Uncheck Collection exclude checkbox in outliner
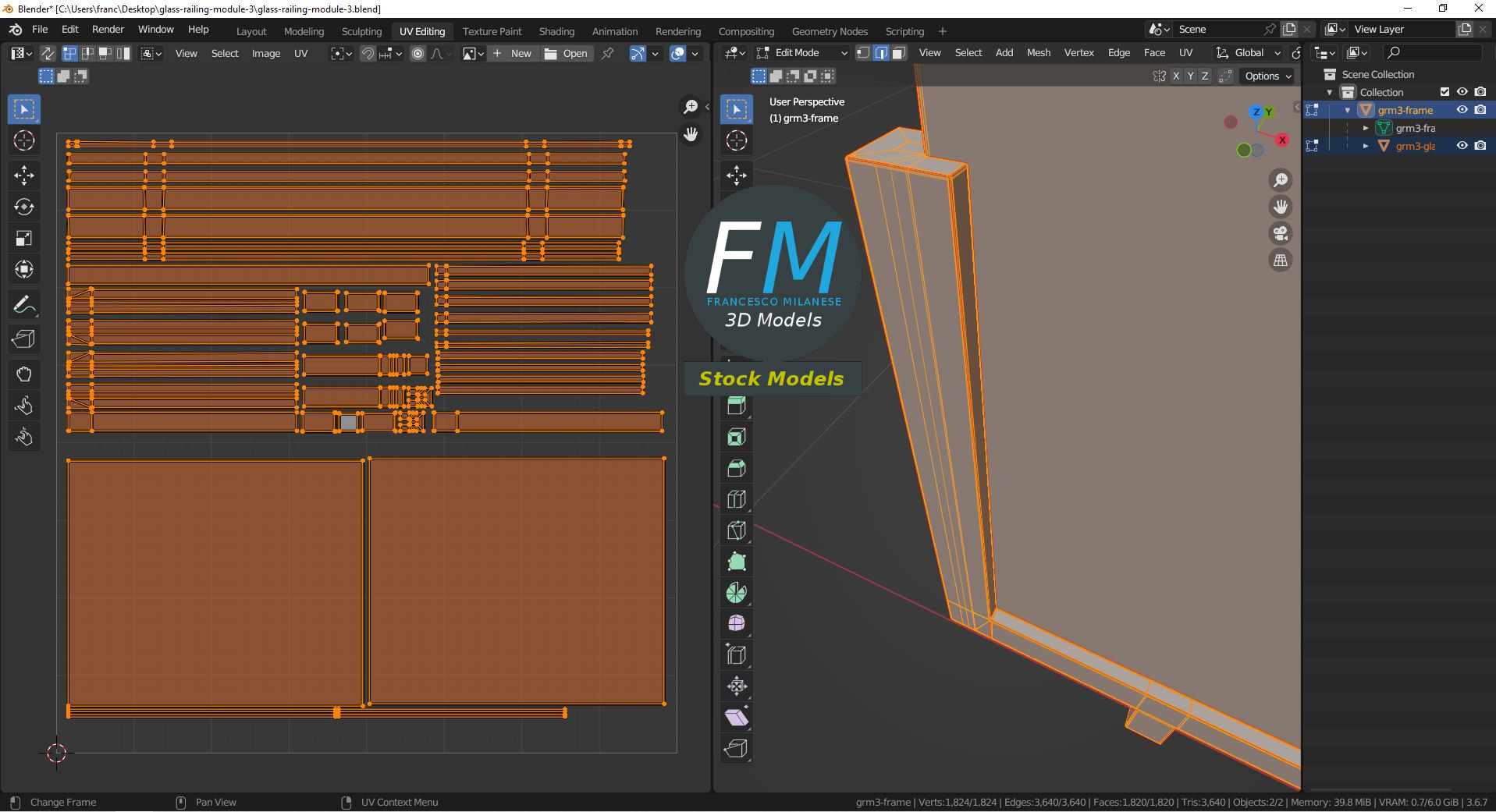Screen dimensions: 1496x812 (x=1444, y=92)
